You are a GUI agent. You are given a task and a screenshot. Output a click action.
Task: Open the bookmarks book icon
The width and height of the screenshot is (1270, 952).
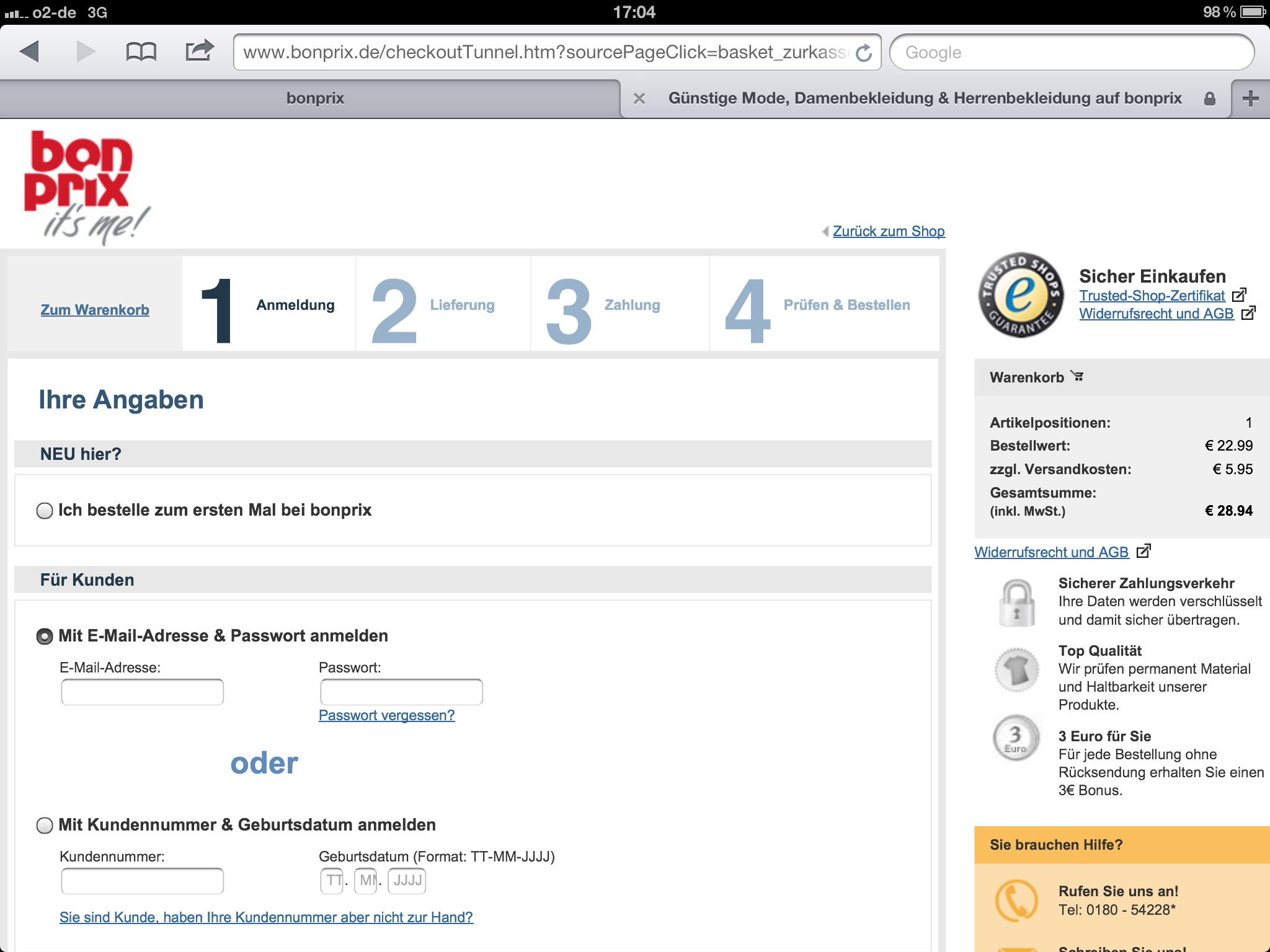[141, 51]
